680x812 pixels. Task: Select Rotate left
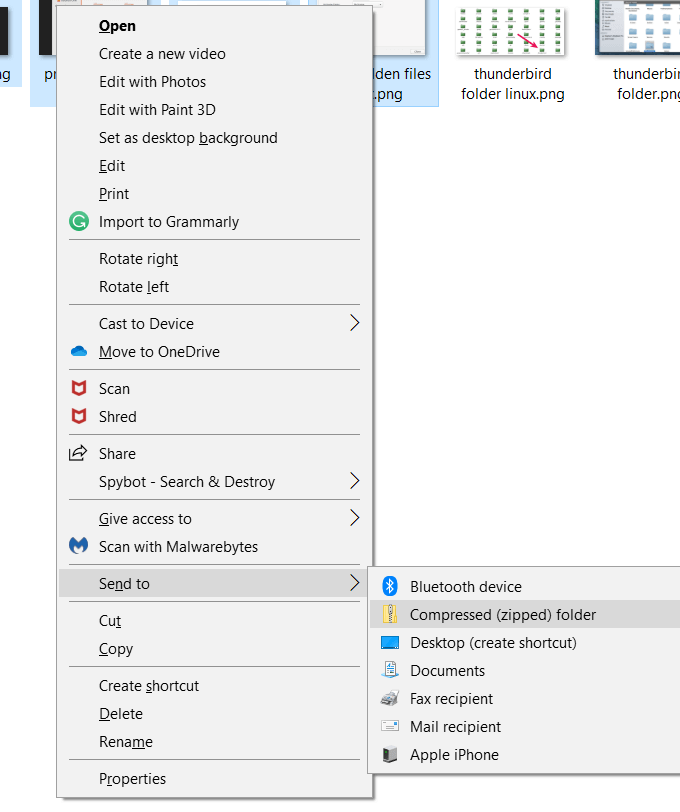(x=214, y=287)
